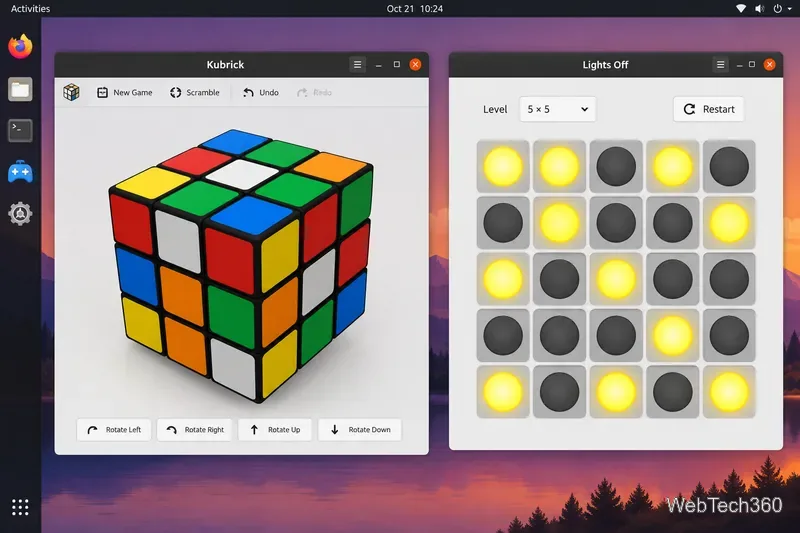Viewport: 800px width, 533px height.
Task: Toggle the lit light in row 1, column 4
Action: pos(672,166)
